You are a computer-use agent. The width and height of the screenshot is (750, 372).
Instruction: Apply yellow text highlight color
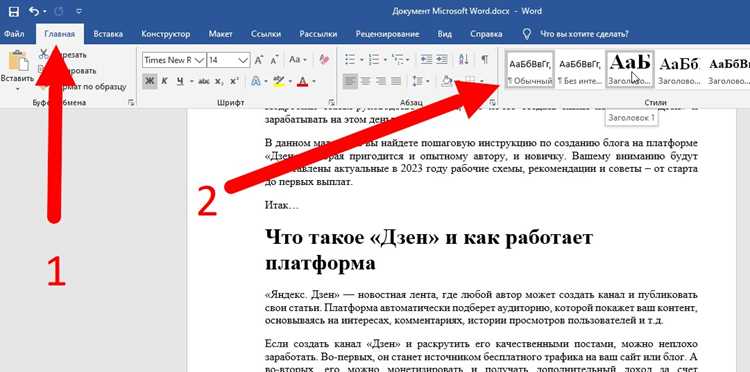(278, 81)
